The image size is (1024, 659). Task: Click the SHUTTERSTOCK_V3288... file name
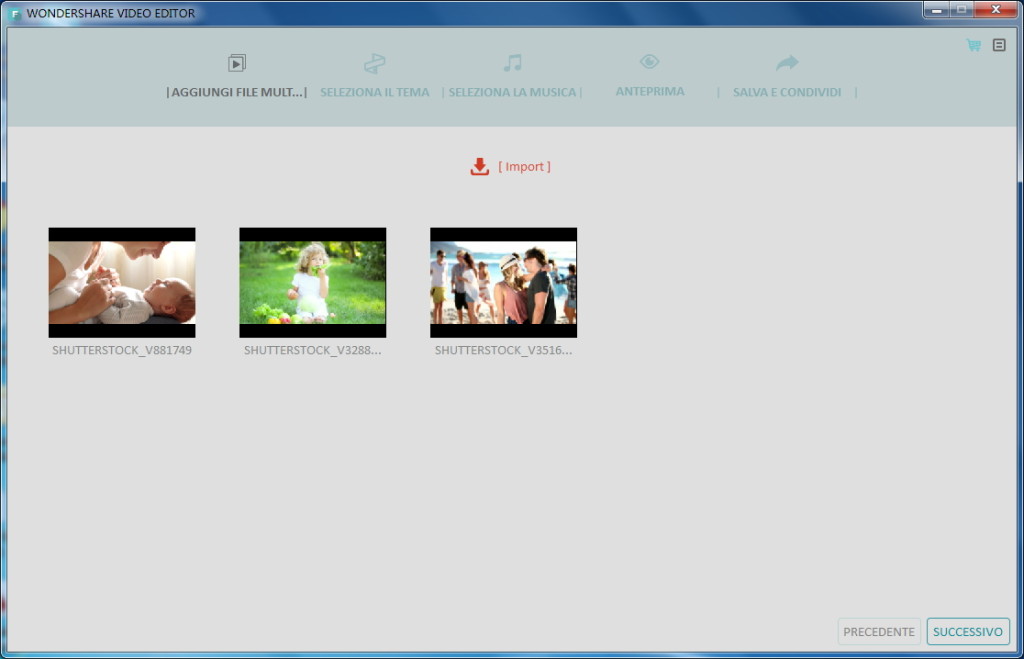pyautogui.click(x=313, y=350)
